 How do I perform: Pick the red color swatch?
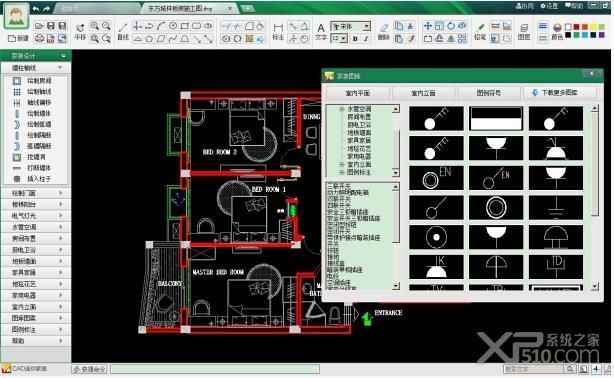click(x=576, y=27)
